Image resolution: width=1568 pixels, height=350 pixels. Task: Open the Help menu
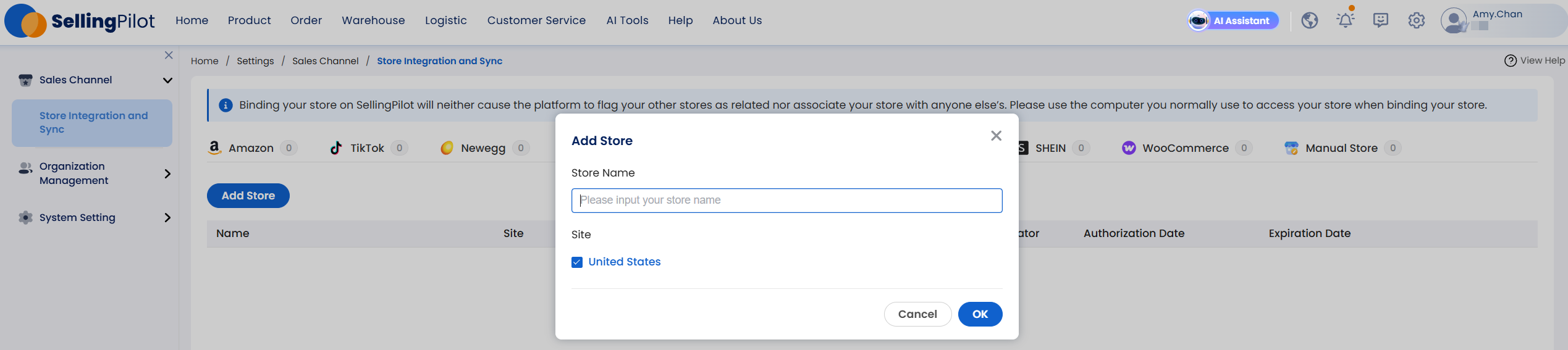click(x=680, y=20)
